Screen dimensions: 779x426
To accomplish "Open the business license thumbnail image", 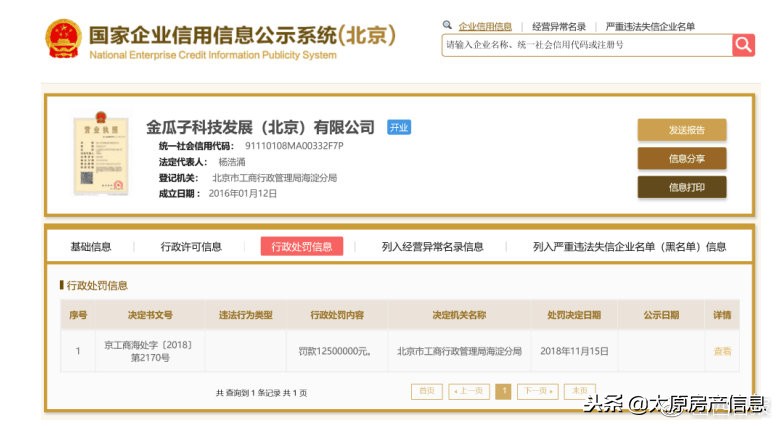I will tap(101, 153).
